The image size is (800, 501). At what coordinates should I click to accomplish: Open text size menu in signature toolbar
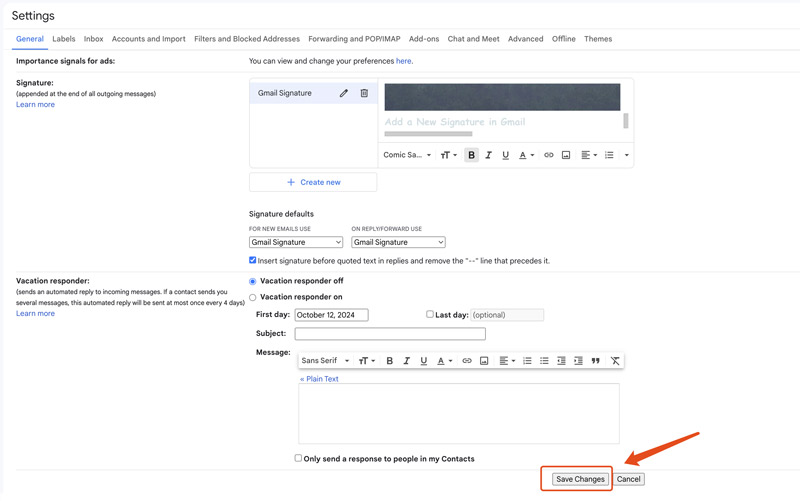[448, 155]
